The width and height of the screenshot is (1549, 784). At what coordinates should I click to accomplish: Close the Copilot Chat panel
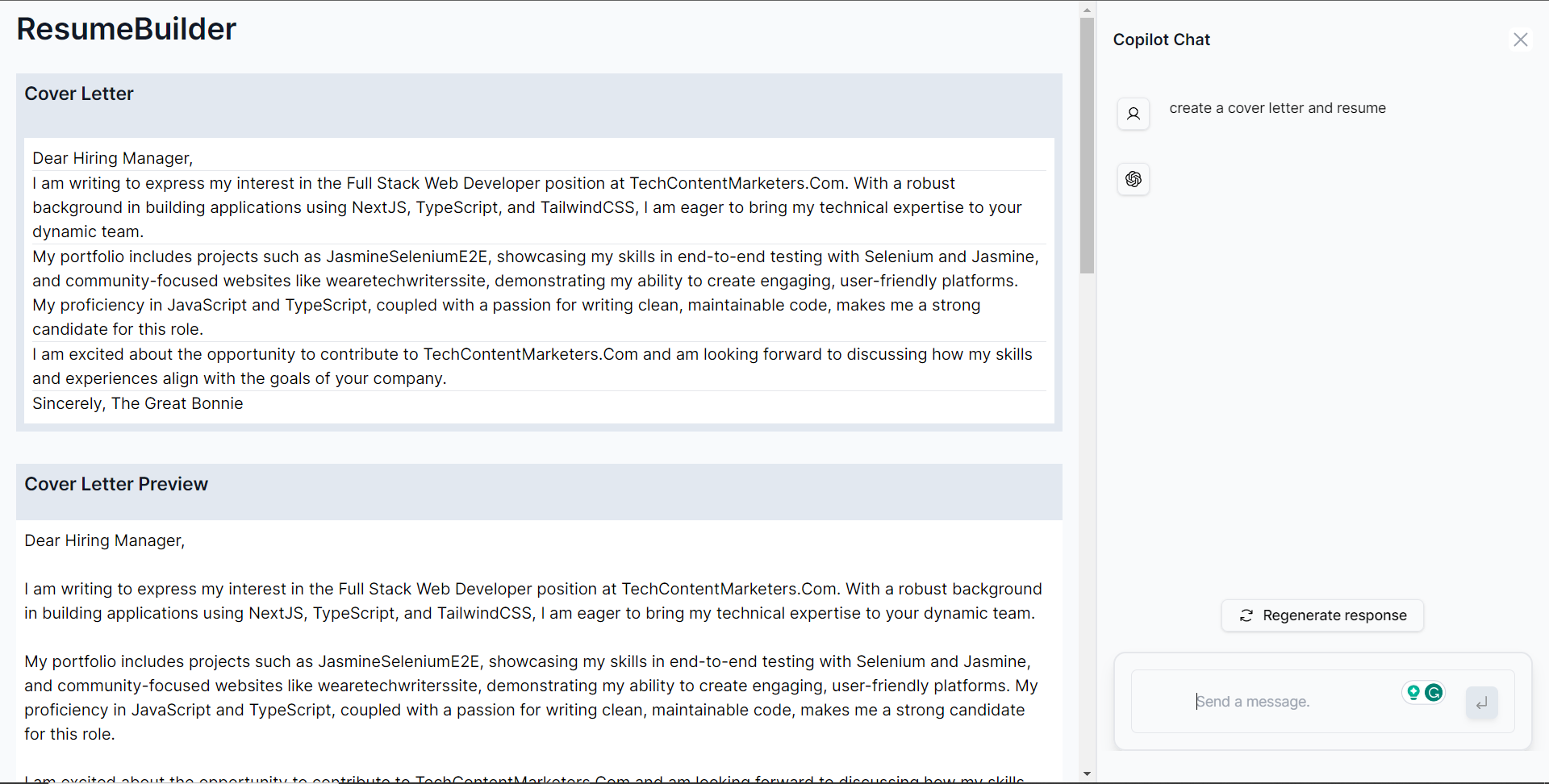coord(1521,40)
